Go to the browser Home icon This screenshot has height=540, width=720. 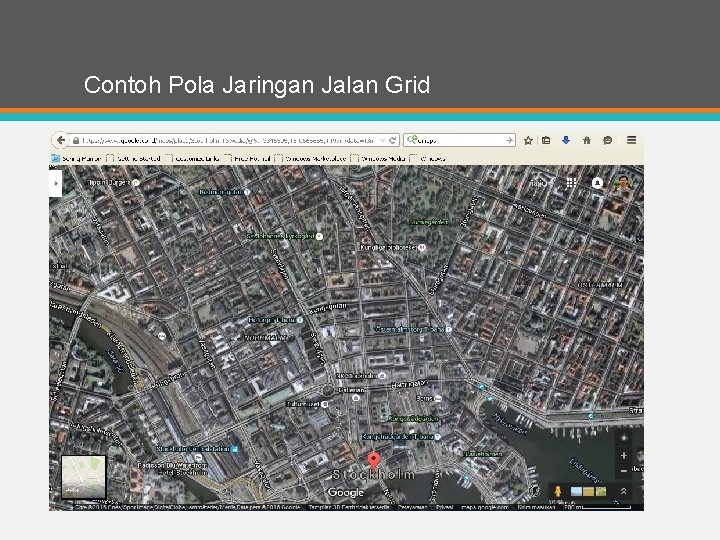(587, 140)
